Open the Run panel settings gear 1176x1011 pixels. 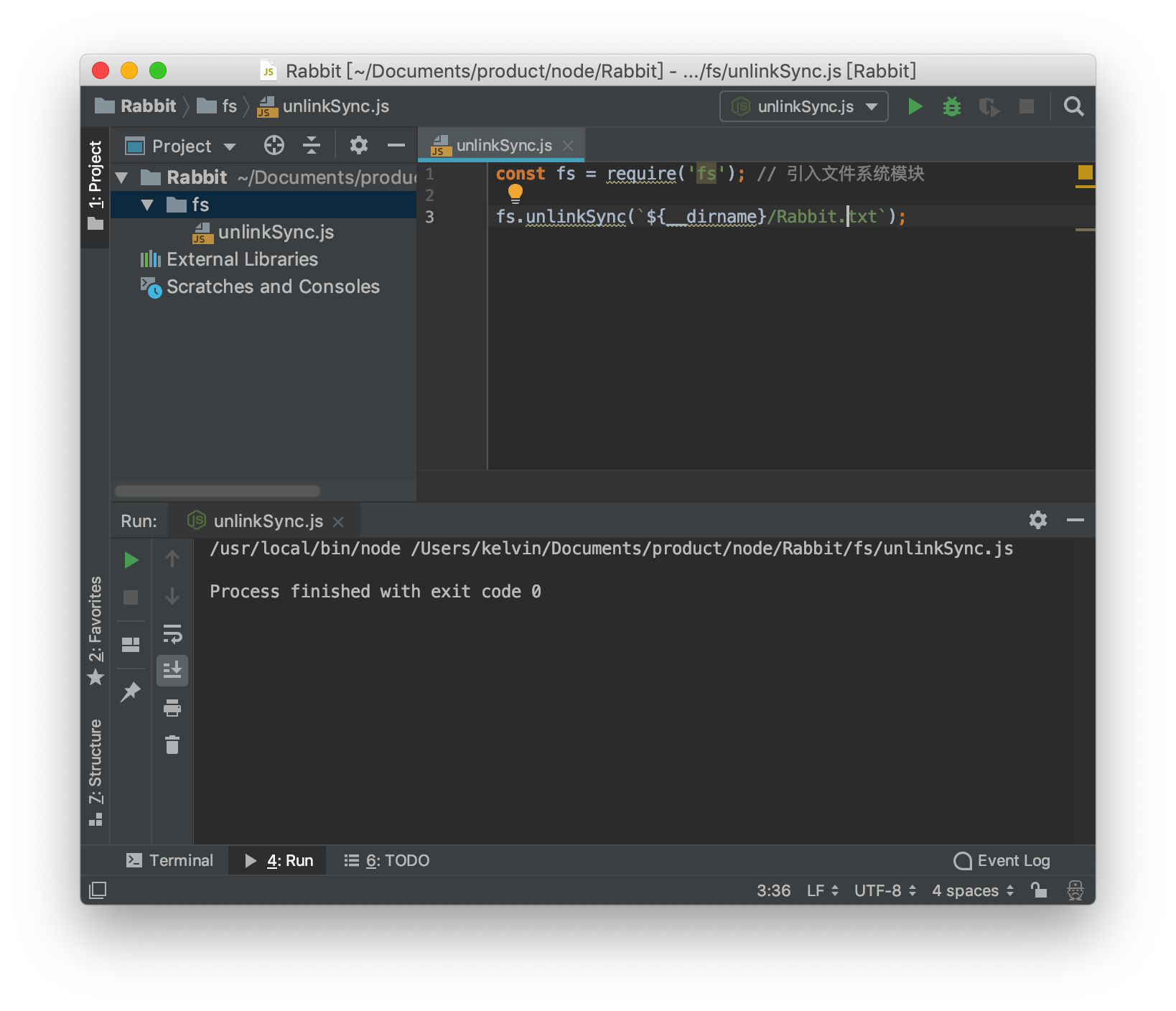point(1038,520)
